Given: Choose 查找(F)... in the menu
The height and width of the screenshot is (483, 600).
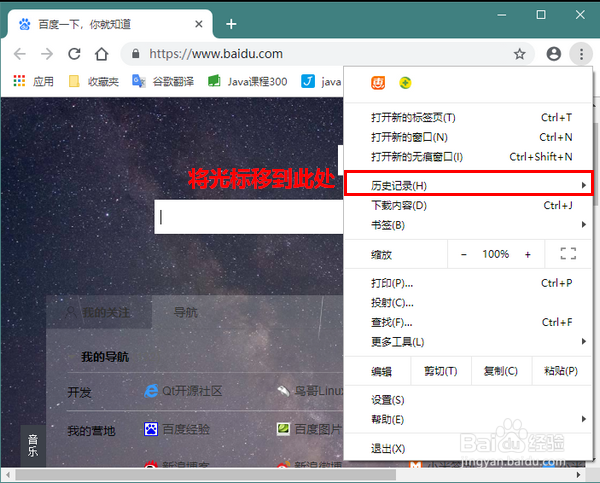Looking at the screenshot, I should coord(468,322).
